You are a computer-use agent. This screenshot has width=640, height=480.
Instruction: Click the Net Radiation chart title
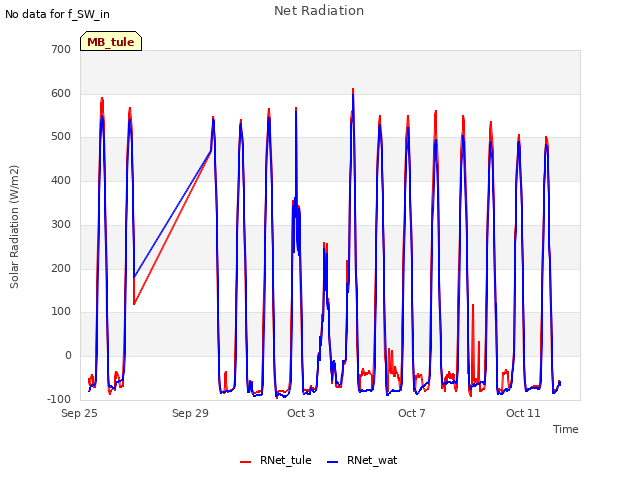(319, 11)
